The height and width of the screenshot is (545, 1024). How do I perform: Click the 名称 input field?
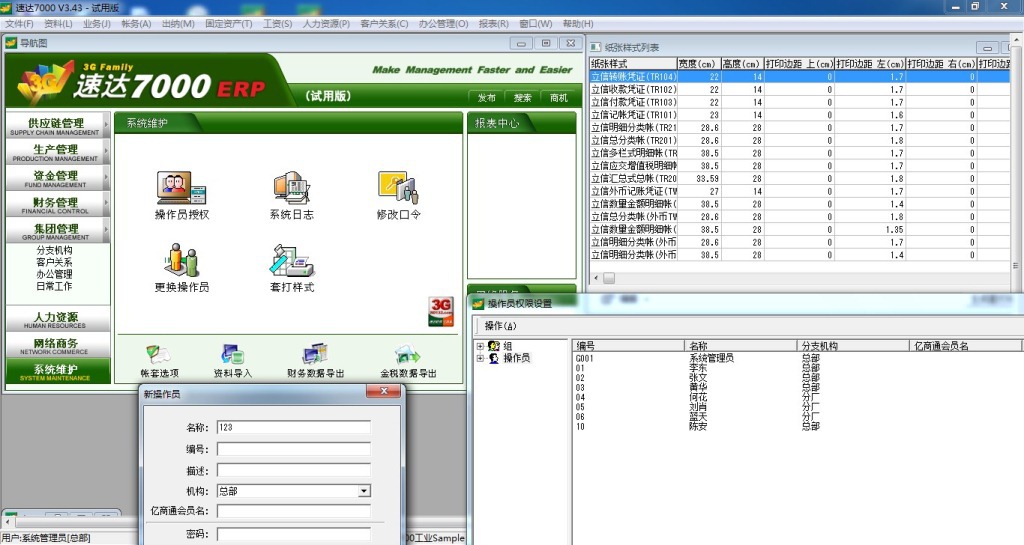[x=294, y=428]
